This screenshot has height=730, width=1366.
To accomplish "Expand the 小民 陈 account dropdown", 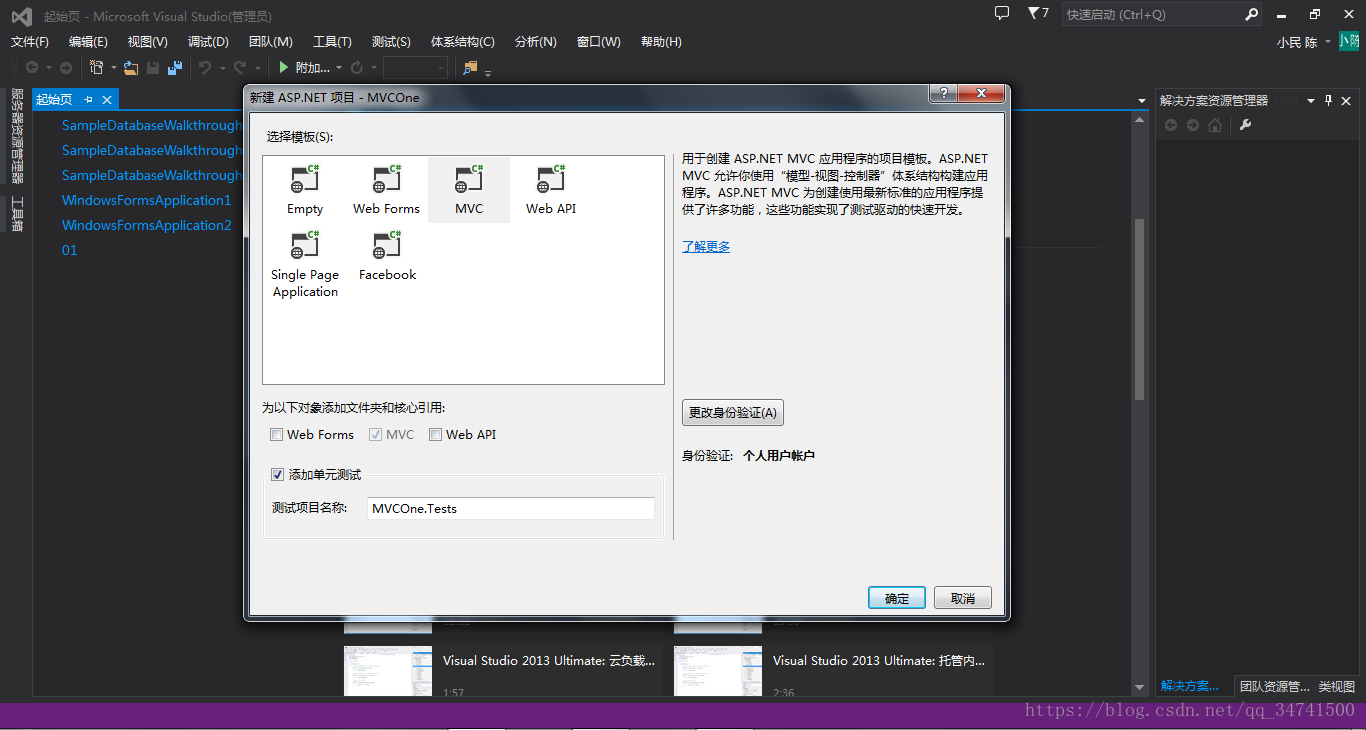I will [1328, 42].
